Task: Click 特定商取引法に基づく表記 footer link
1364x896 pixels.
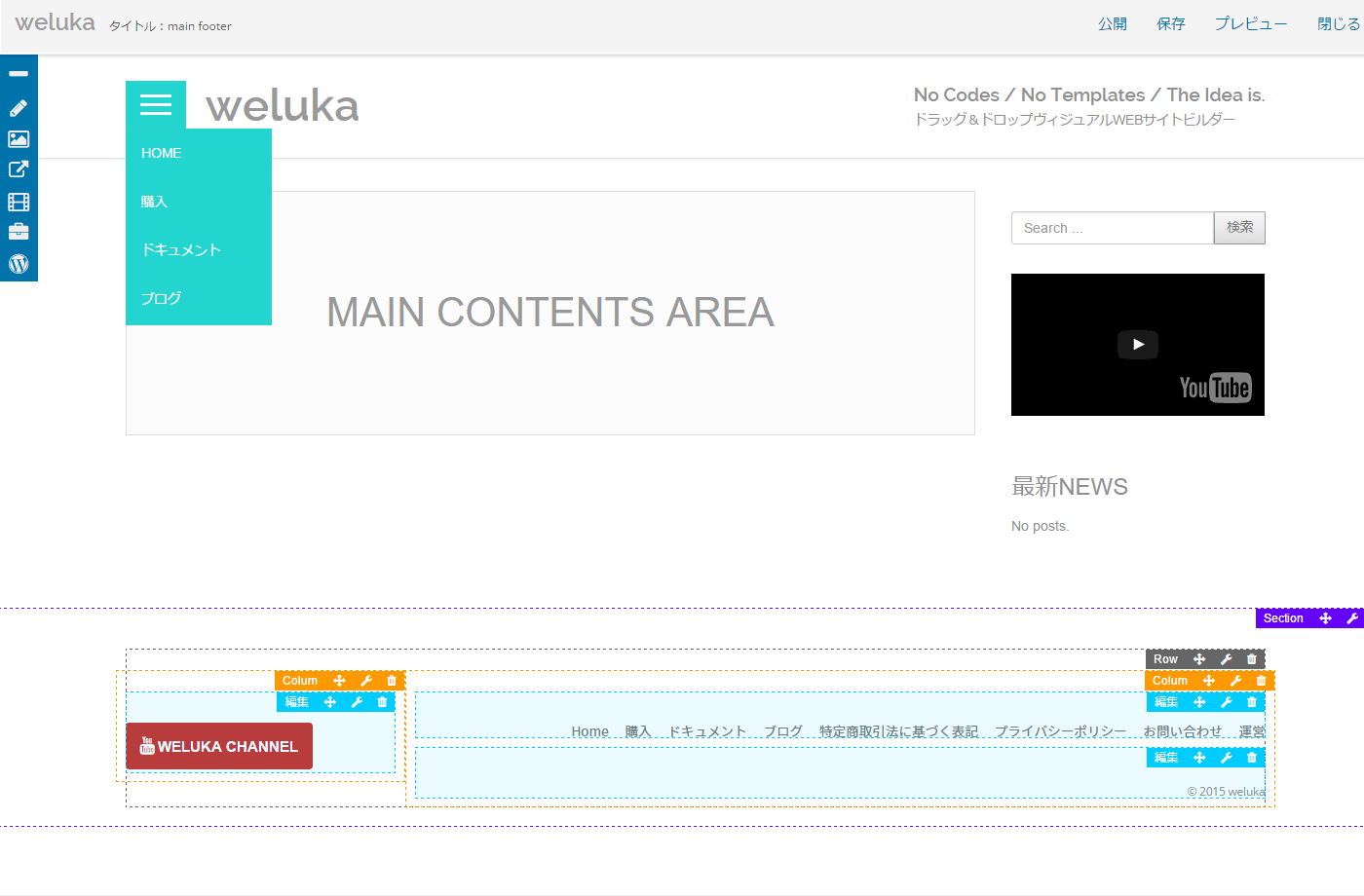Action: point(898,731)
